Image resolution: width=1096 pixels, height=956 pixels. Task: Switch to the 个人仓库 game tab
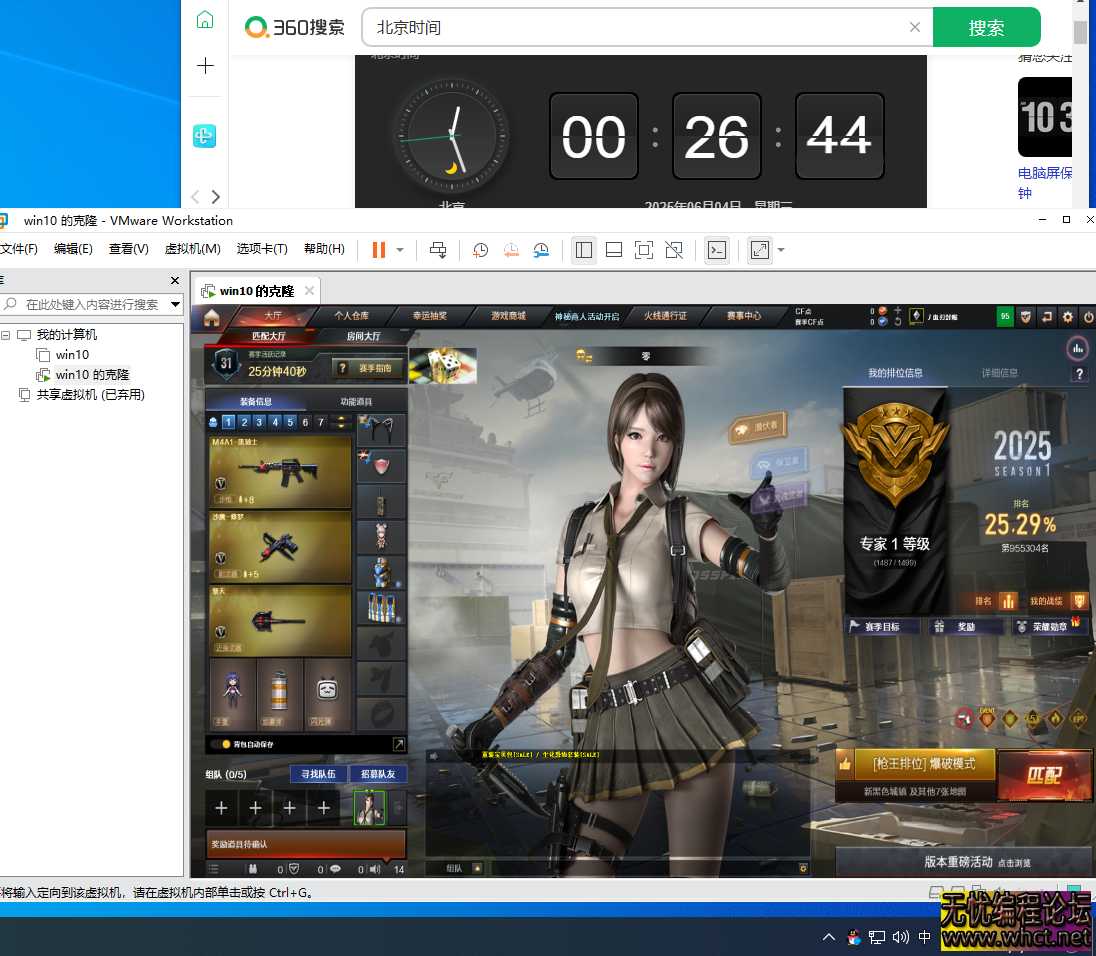(x=351, y=316)
